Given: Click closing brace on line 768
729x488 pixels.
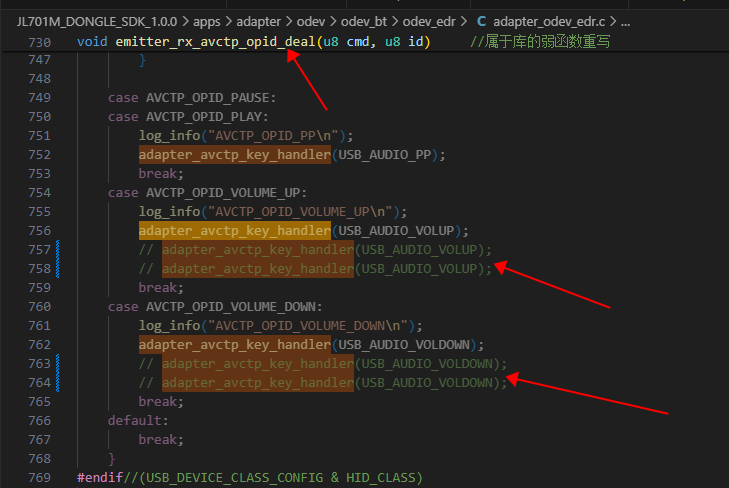Looking at the screenshot, I should coord(112,459).
